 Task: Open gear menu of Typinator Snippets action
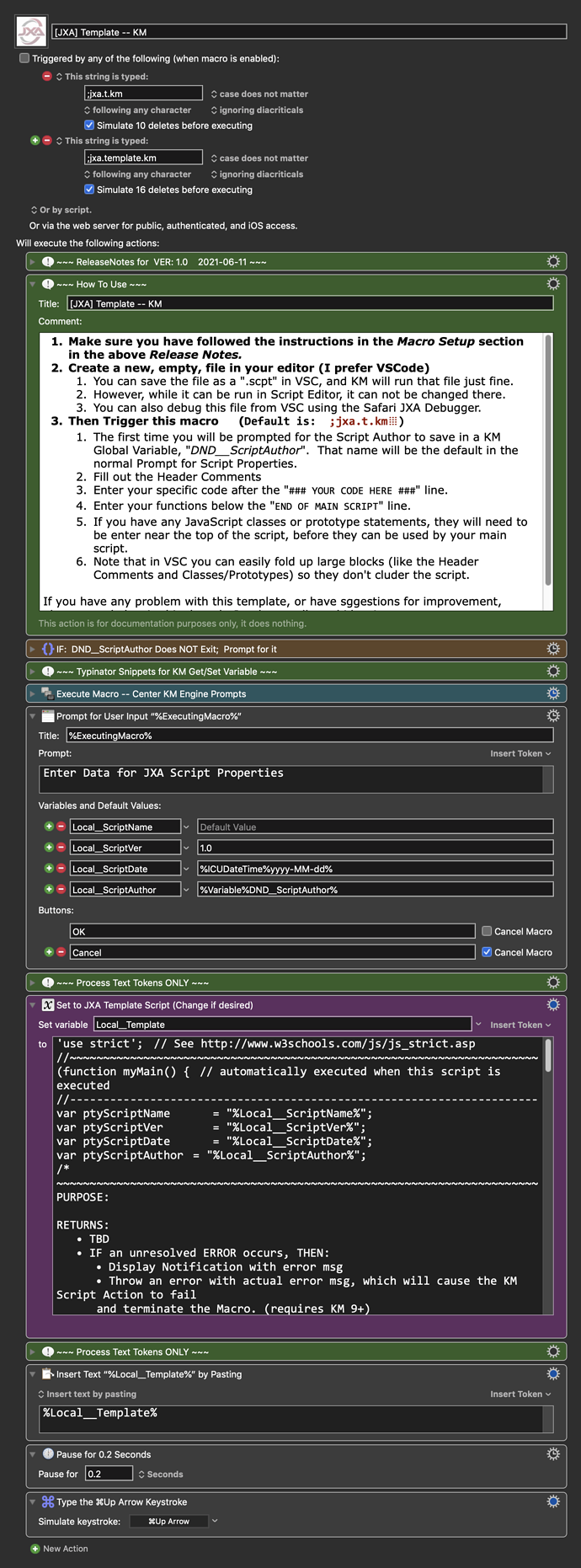click(x=553, y=672)
